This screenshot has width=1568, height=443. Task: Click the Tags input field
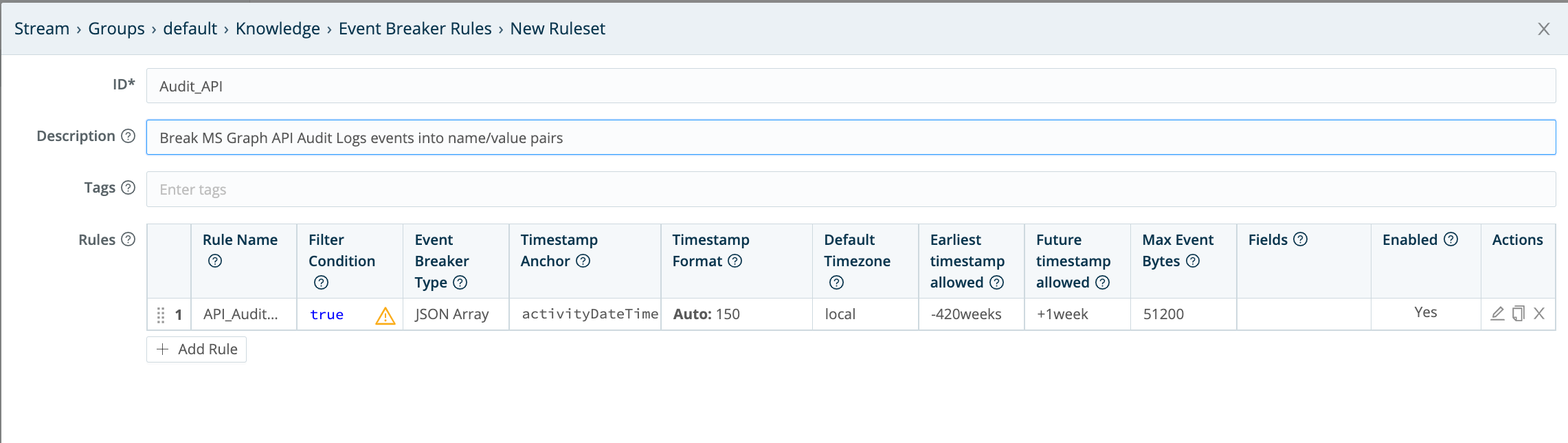point(481,188)
